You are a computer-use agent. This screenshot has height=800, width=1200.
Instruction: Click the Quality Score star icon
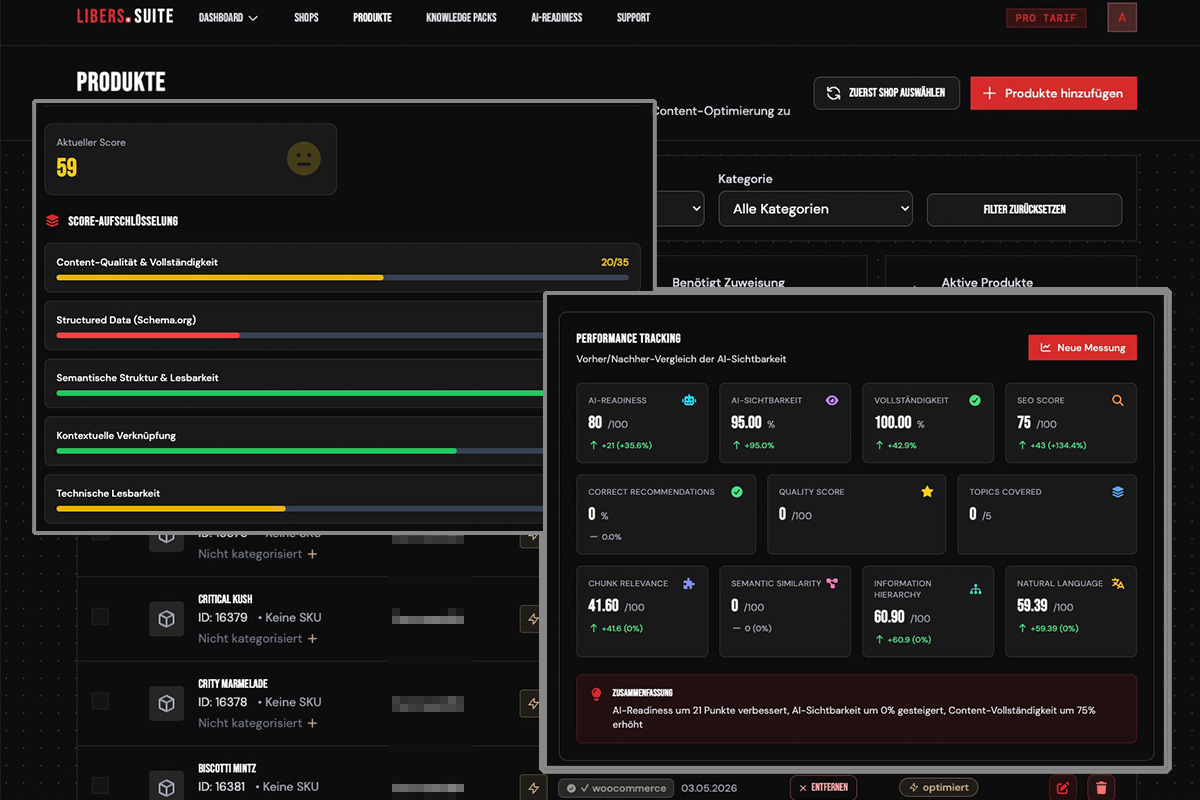tap(927, 492)
